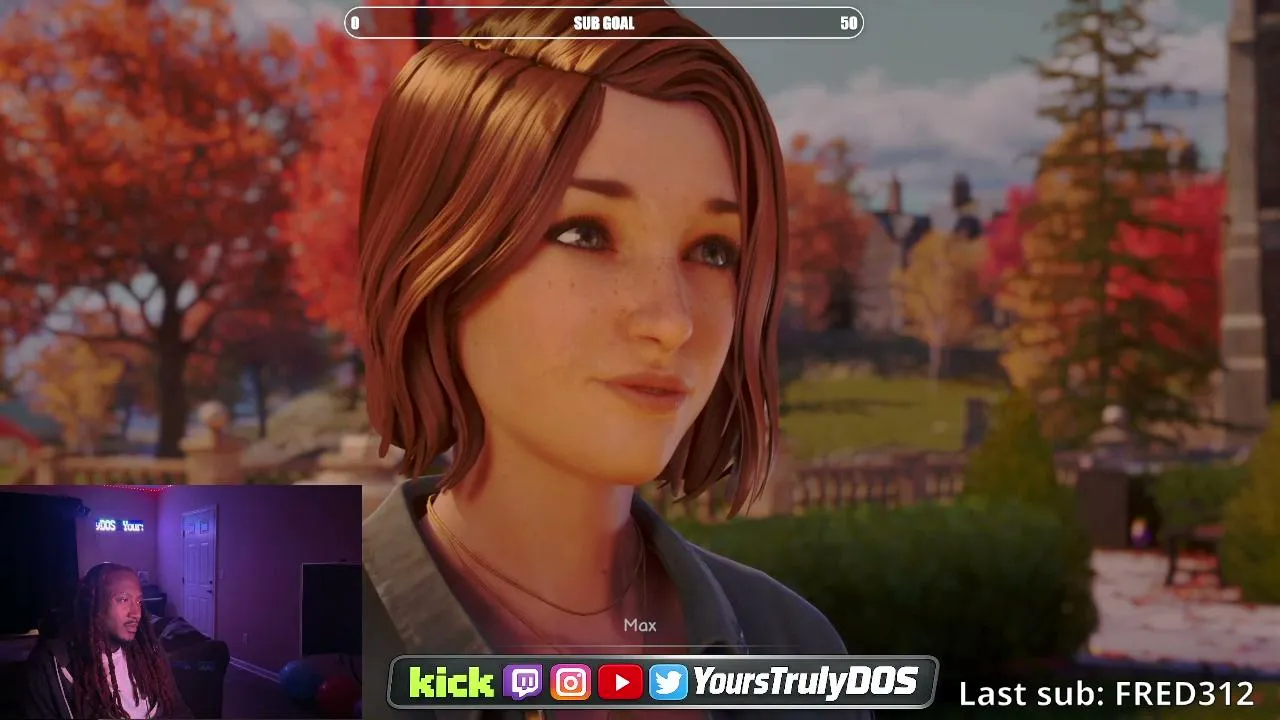Viewport: 1280px width, 720px height.
Task: Click the blue Twitter bird icon
Action: pyautogui.click(x=668, y=683)
